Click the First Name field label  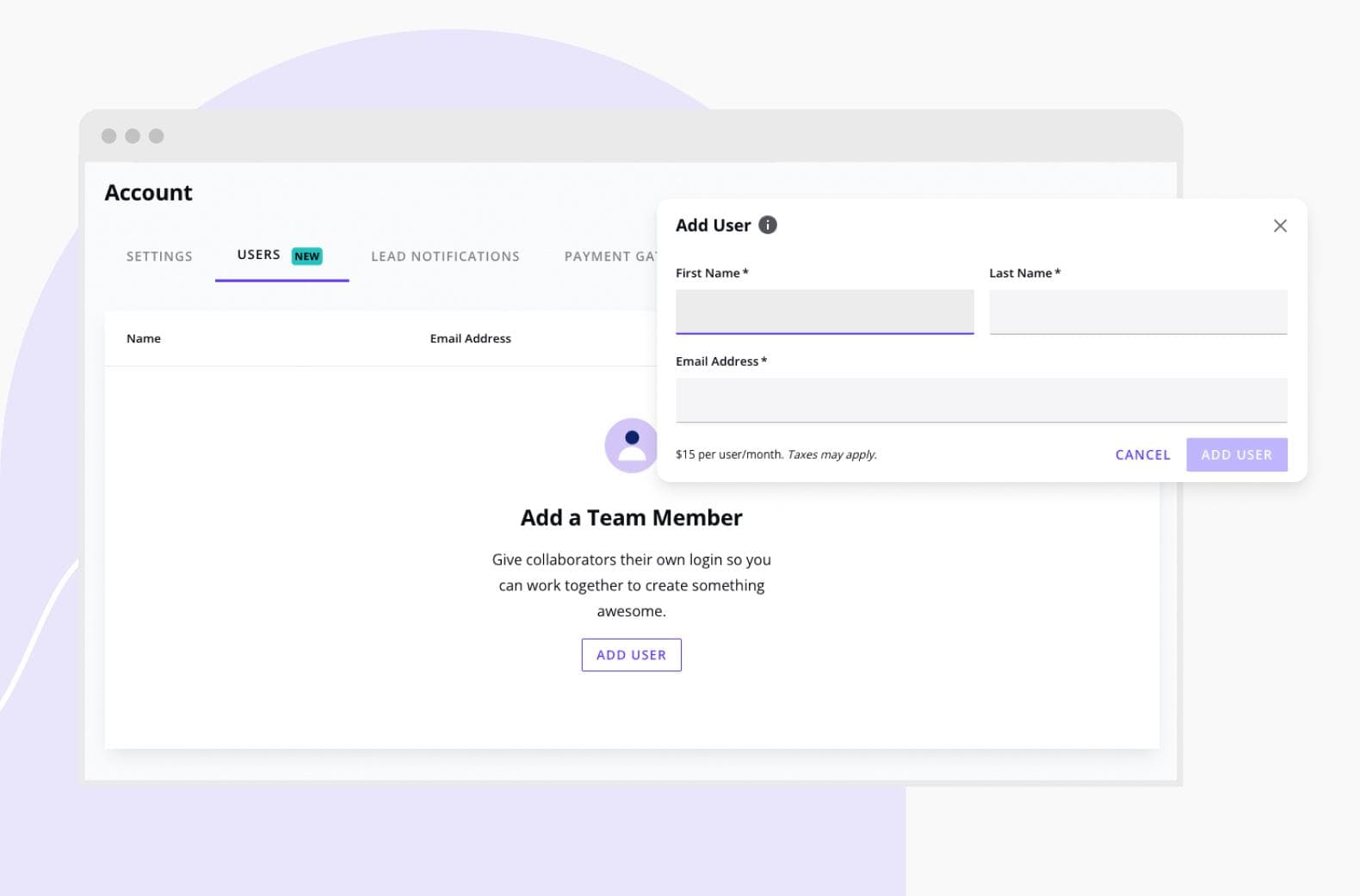712,273
